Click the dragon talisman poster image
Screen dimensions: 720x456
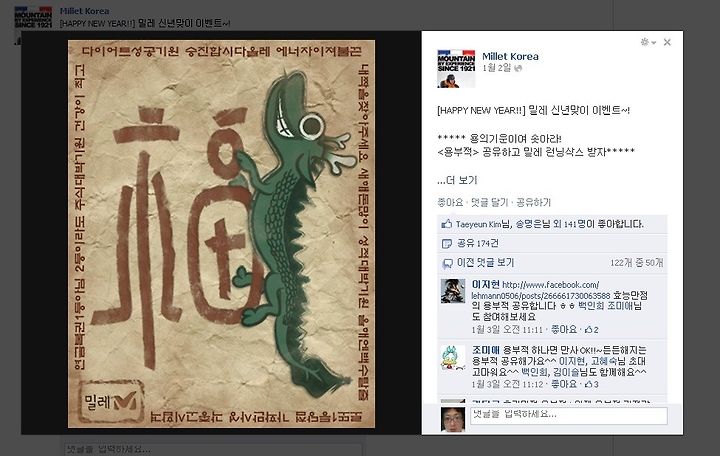pyautogui.click(x=221, y=234)
